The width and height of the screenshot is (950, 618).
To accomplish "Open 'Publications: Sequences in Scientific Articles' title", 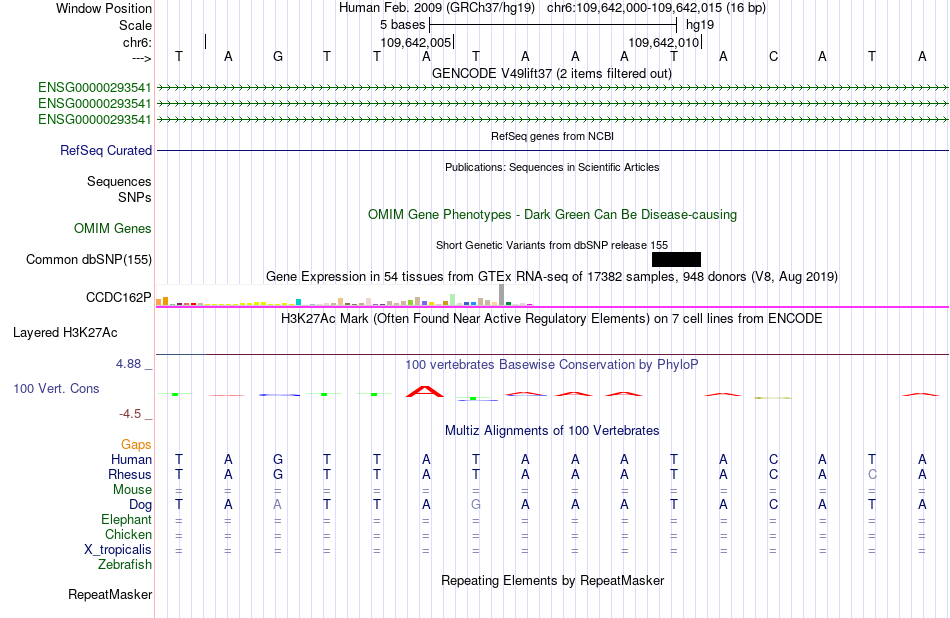I will pos(552,167).
